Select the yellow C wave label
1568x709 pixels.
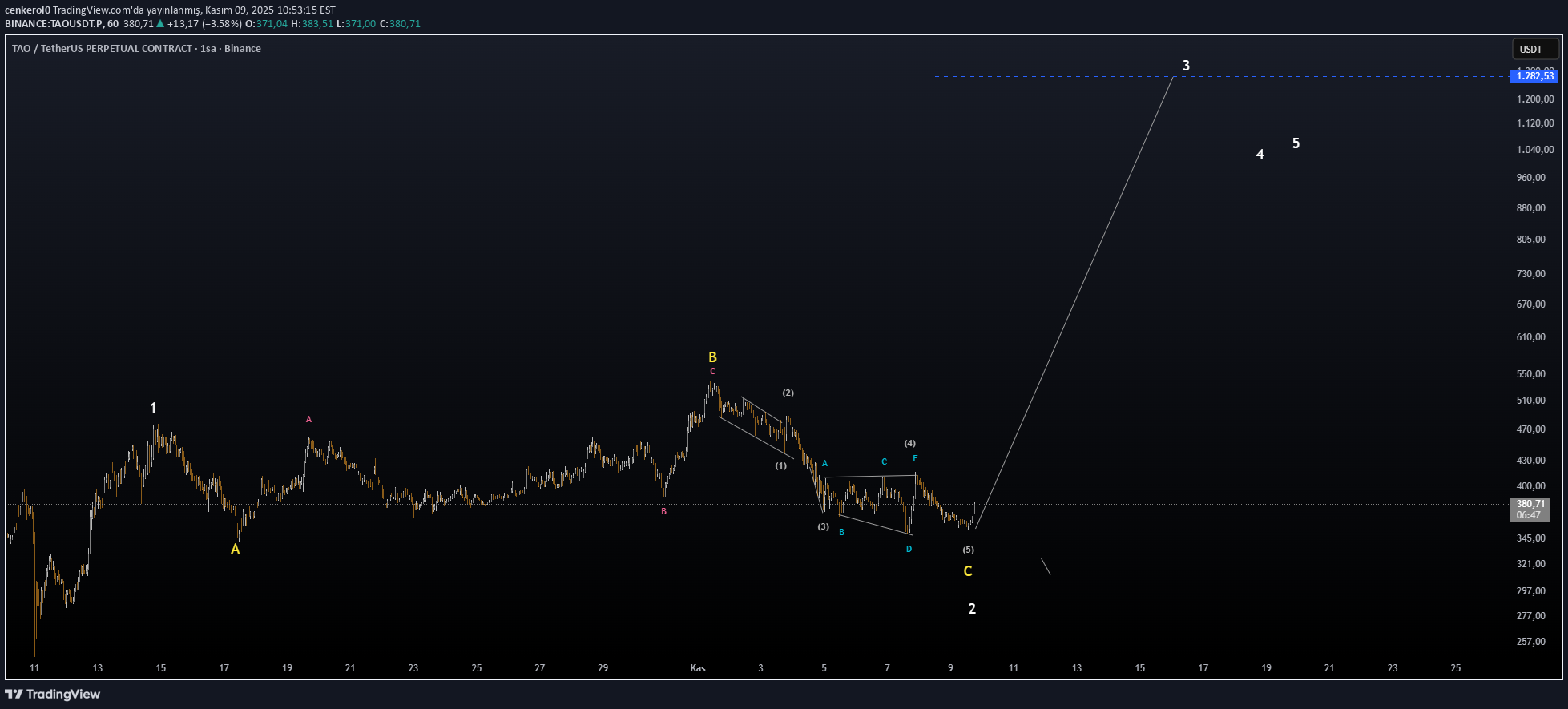pyautogui.click(x=968, y=571)
